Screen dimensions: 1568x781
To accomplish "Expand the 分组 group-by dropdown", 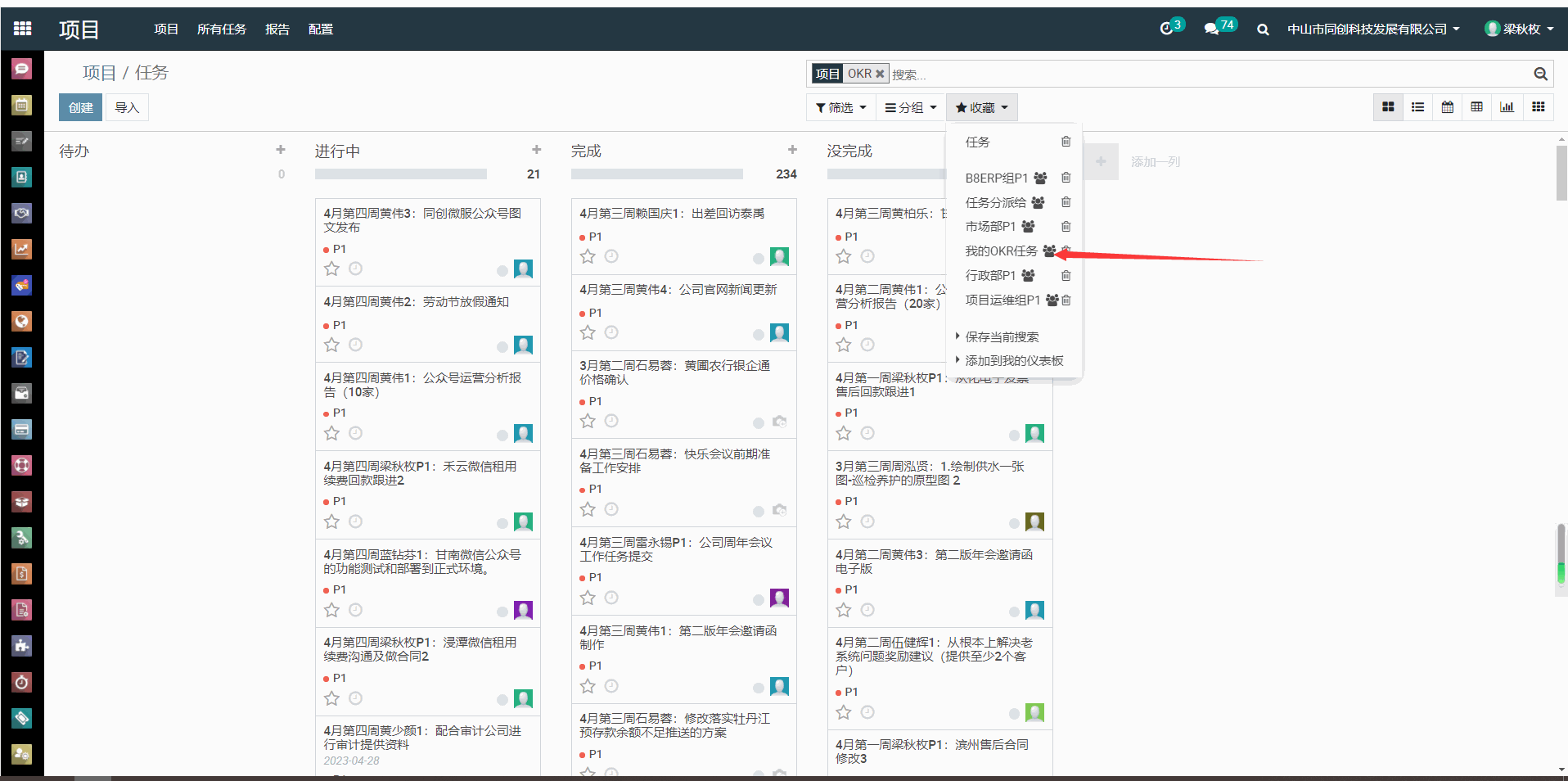I will point(910,107).
